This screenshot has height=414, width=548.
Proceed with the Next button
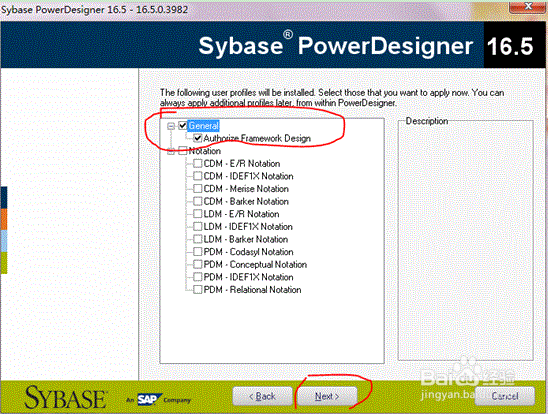(x=327, y=396)
